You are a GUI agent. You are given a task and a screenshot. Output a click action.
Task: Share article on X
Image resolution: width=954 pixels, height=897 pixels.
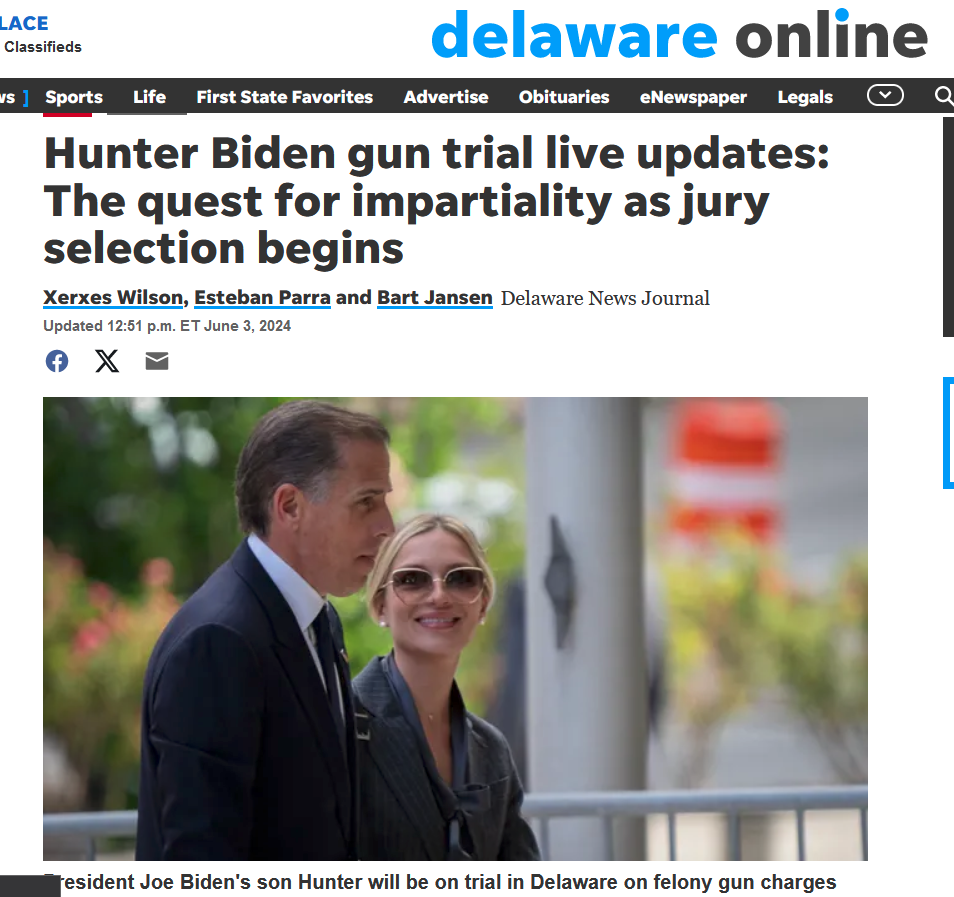click(107, 361)
